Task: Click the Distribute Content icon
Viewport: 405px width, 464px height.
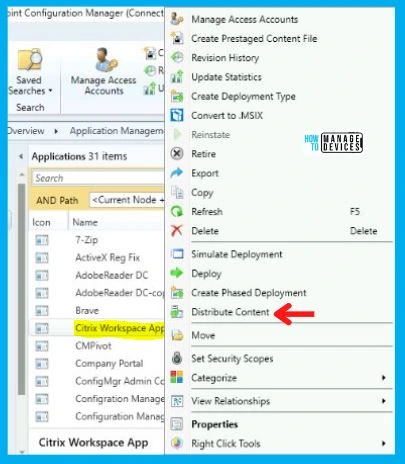Action: pos(177,312)
